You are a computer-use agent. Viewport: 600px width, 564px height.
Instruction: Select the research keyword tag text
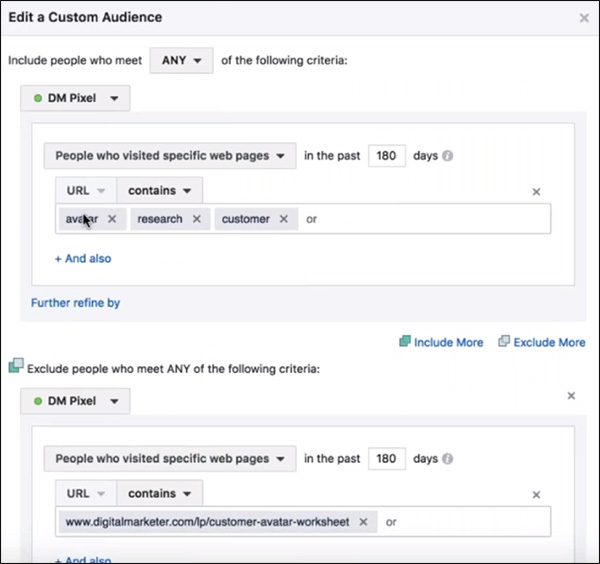pos(160,219)
